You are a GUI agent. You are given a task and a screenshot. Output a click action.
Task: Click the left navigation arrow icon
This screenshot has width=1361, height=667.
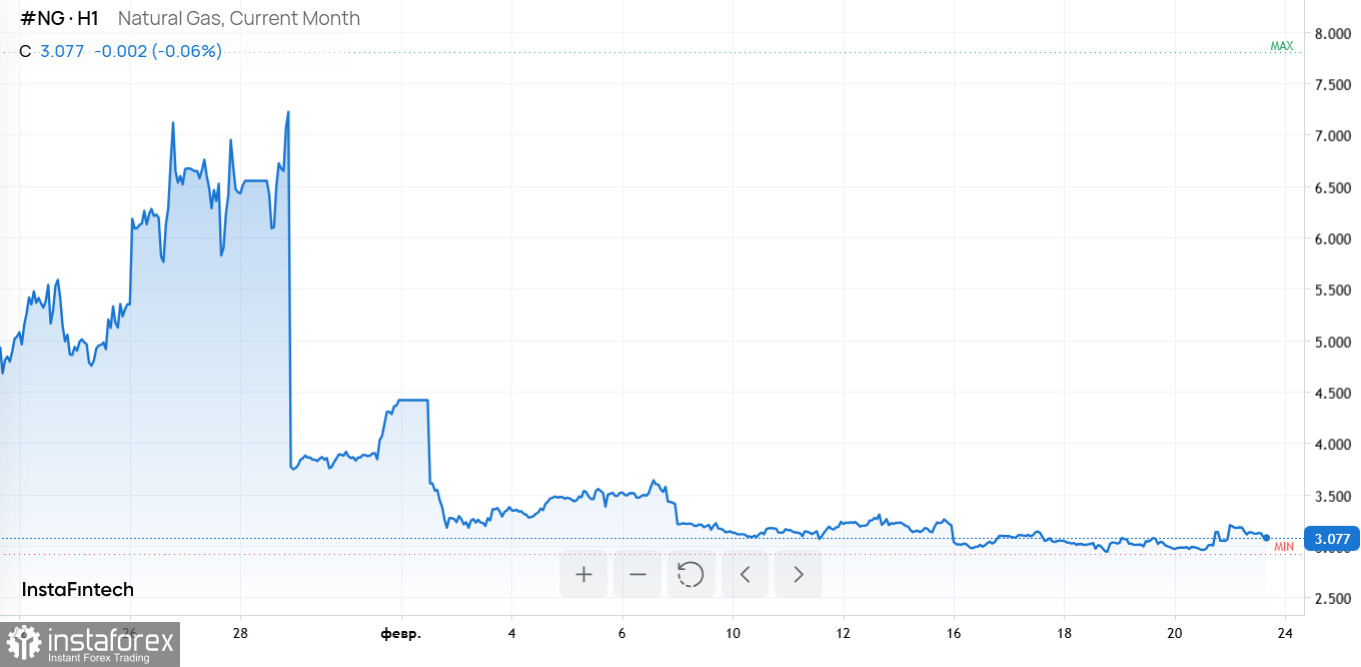[745, 574]
